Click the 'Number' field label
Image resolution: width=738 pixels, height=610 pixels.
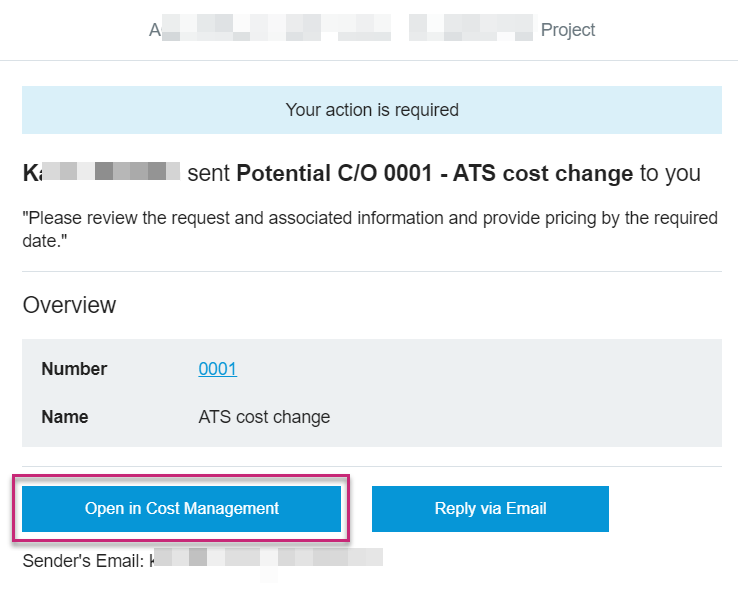(74, 369)
